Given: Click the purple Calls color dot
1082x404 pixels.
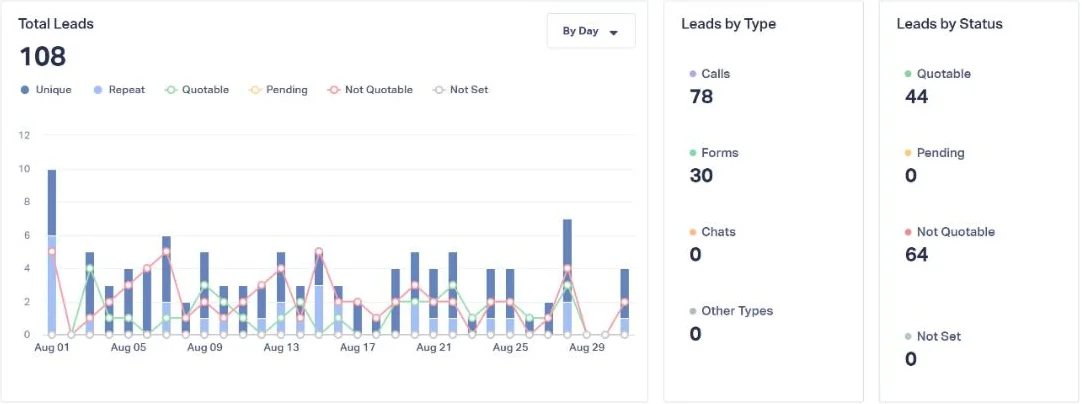Looking at the screenshot, I should [693, 74].
